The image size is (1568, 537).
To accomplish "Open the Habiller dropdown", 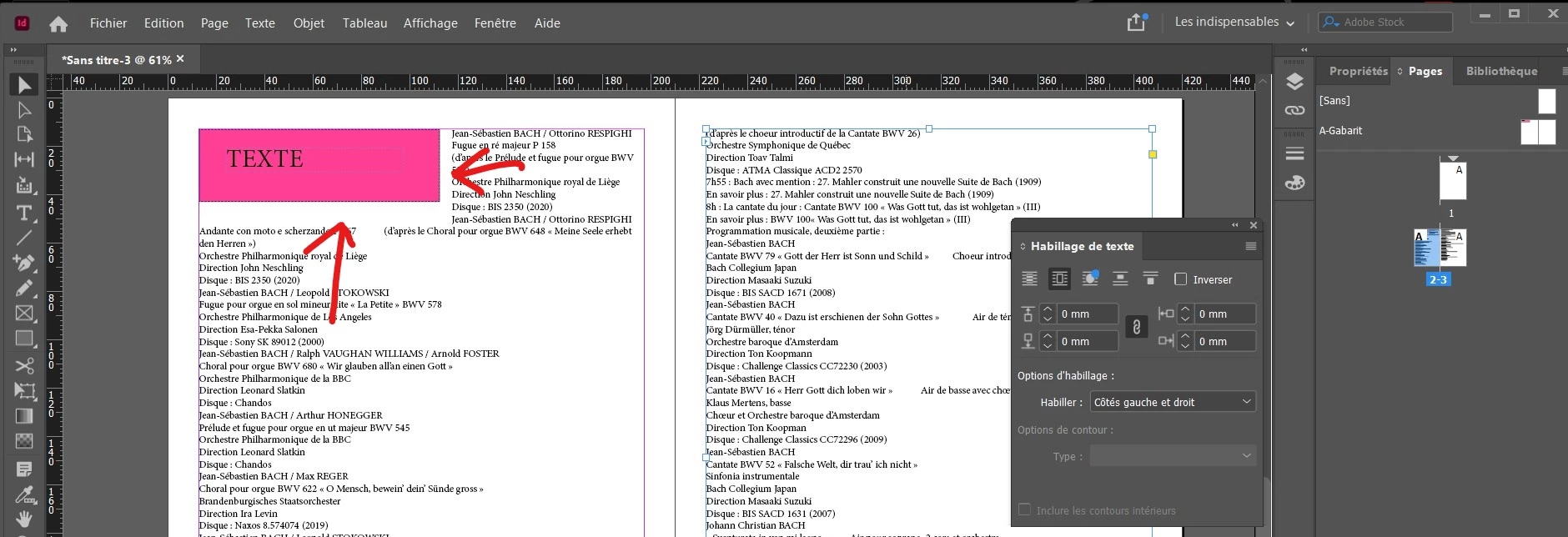I will [1173, 402].
